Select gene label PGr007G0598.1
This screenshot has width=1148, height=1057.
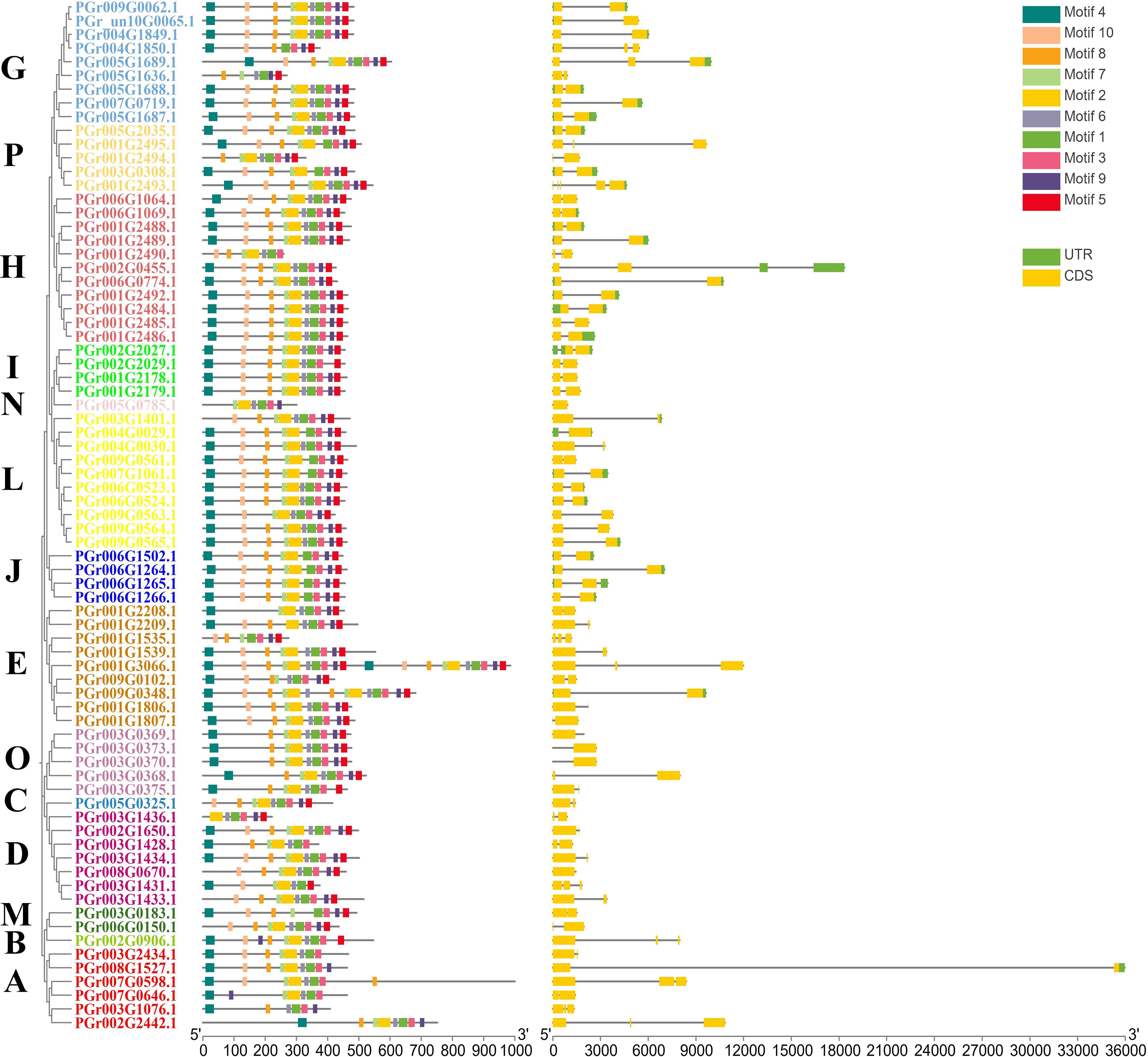coord(126,982)
